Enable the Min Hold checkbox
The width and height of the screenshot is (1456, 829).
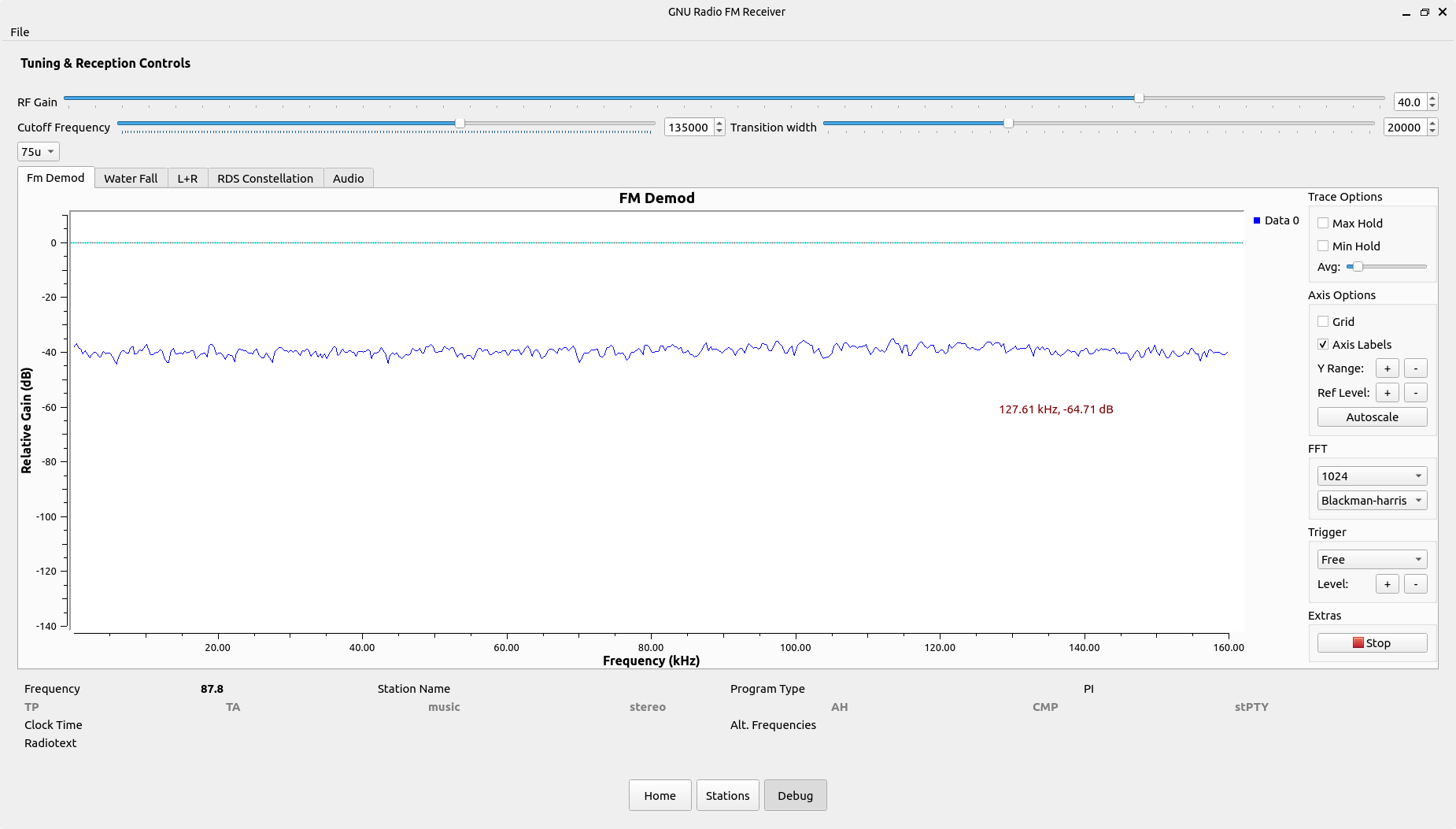coord(1323,246)
